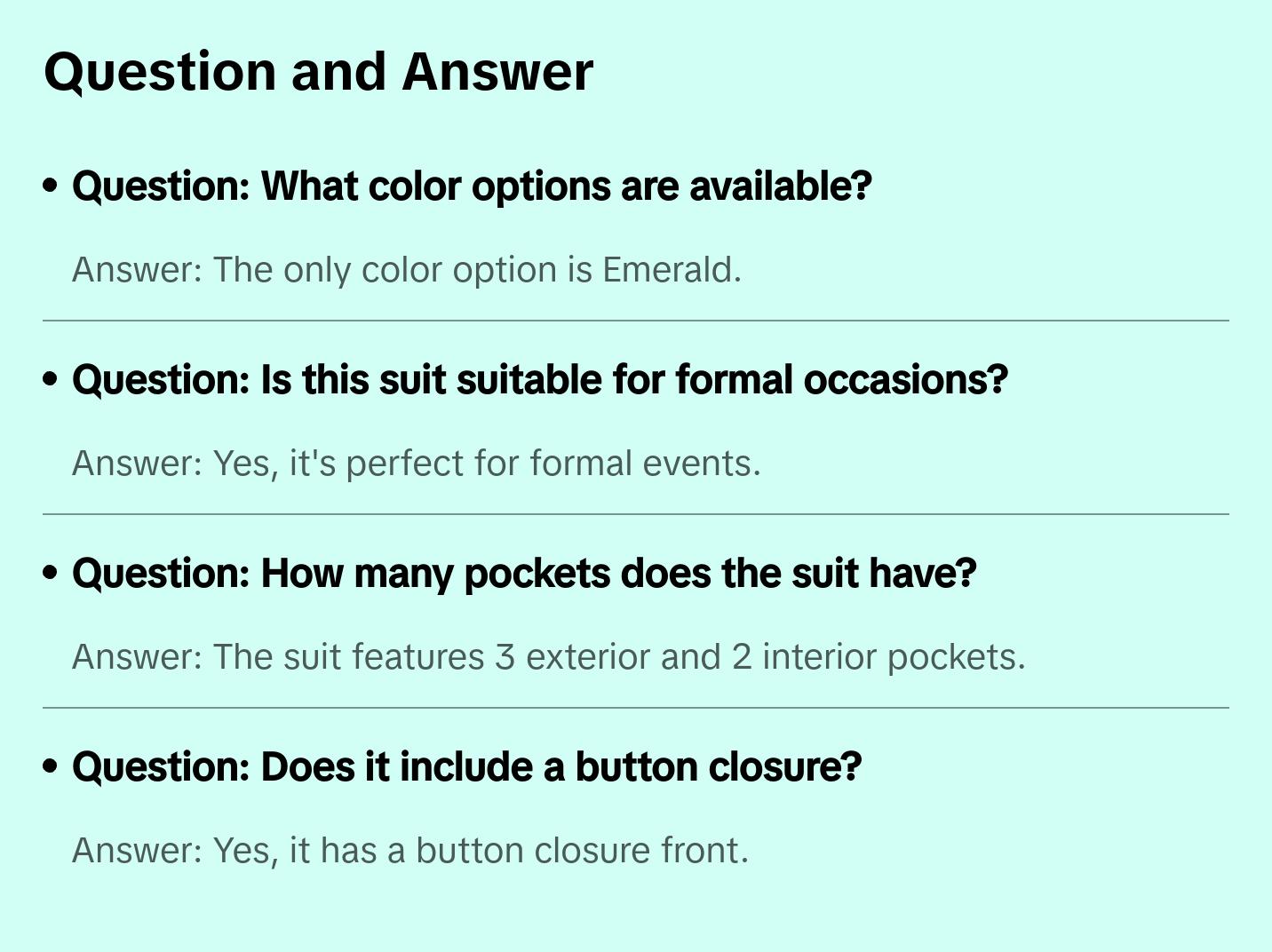1272x952 pixels.
Task: Click the answer about exterior and interior pockets
Action: click(x=548, y=657)
